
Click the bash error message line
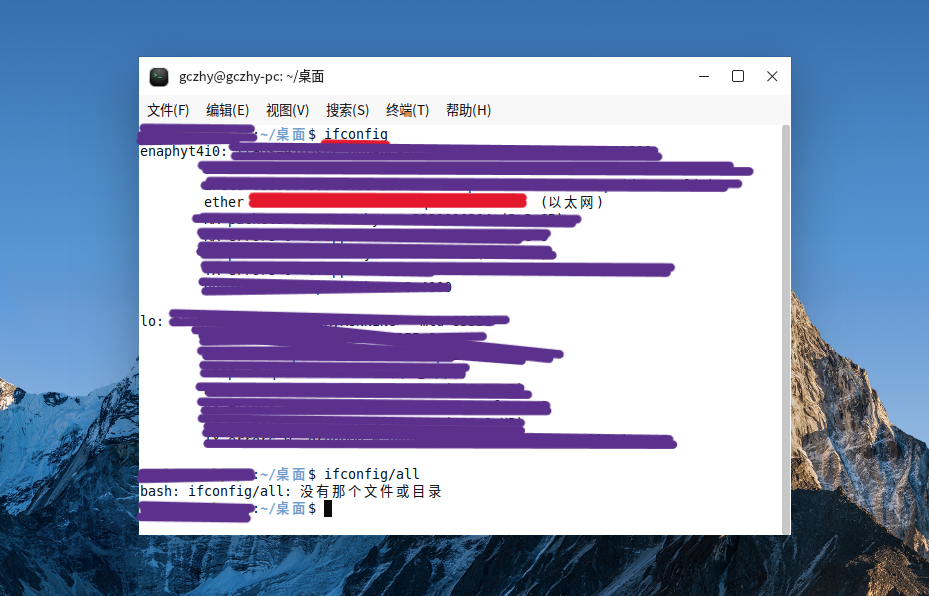coord(290,491)
